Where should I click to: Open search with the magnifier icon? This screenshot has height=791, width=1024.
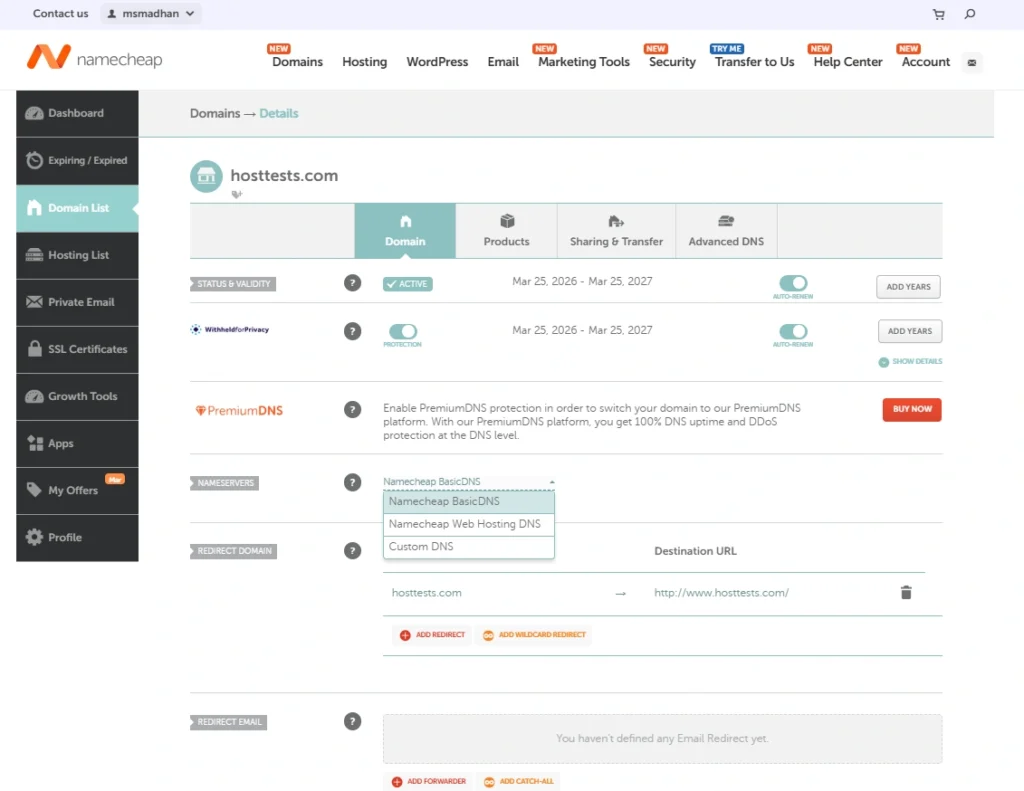pyautogui.click(x=969, y=14)
